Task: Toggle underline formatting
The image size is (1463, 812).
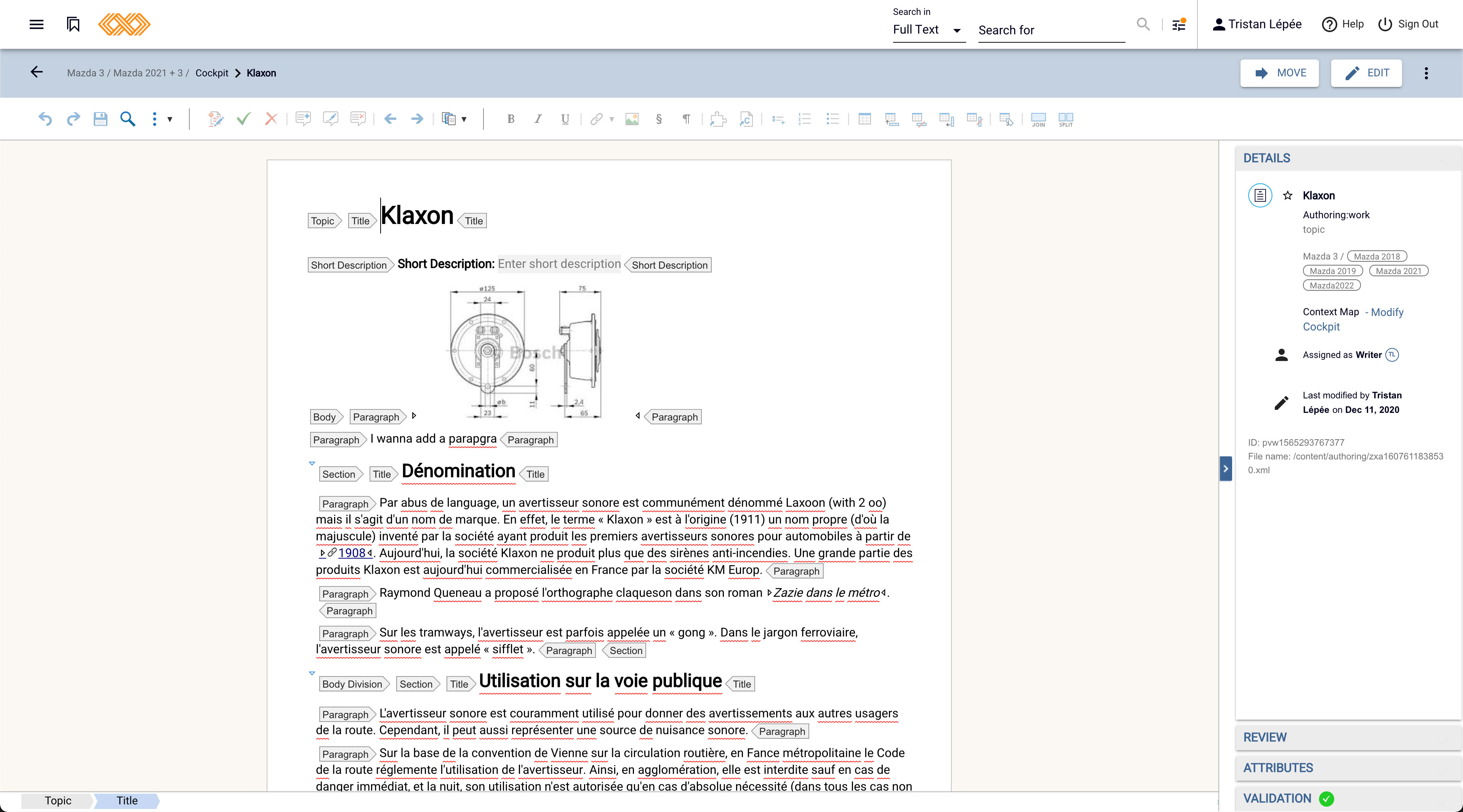Action: [565, 119]
